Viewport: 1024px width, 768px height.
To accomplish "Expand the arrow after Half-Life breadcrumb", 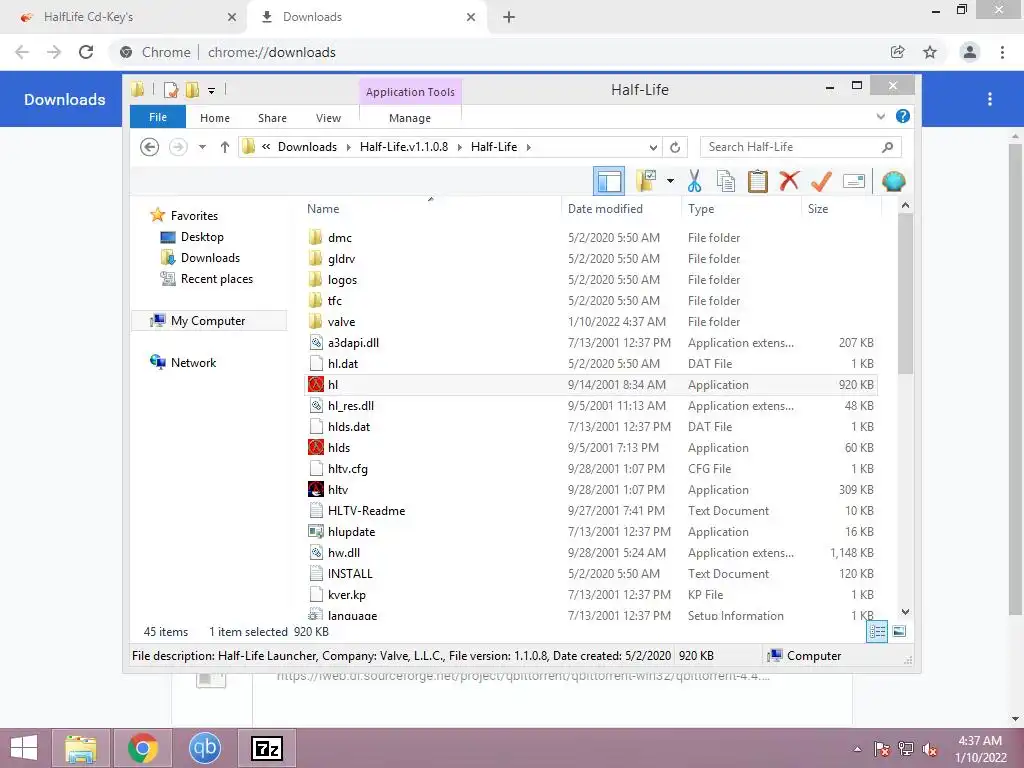I will coord(528,147).
